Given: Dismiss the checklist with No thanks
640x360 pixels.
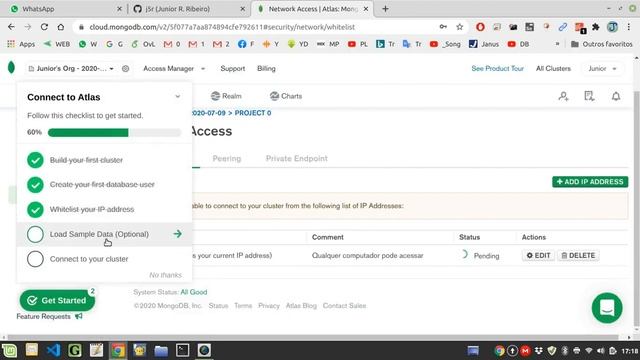Looking at the screenshot, I should coord(165,275).
